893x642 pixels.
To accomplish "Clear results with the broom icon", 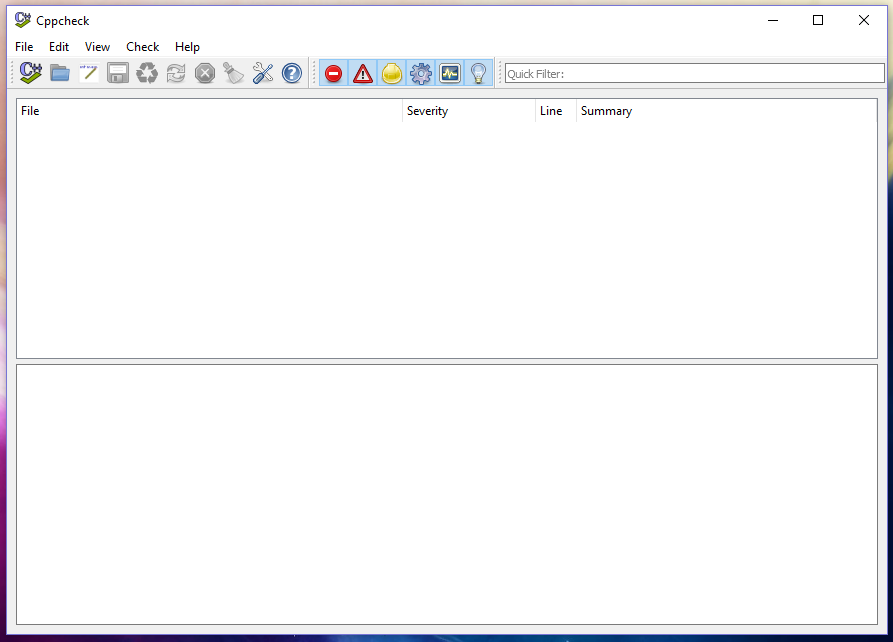I will (x=234, y=73).
